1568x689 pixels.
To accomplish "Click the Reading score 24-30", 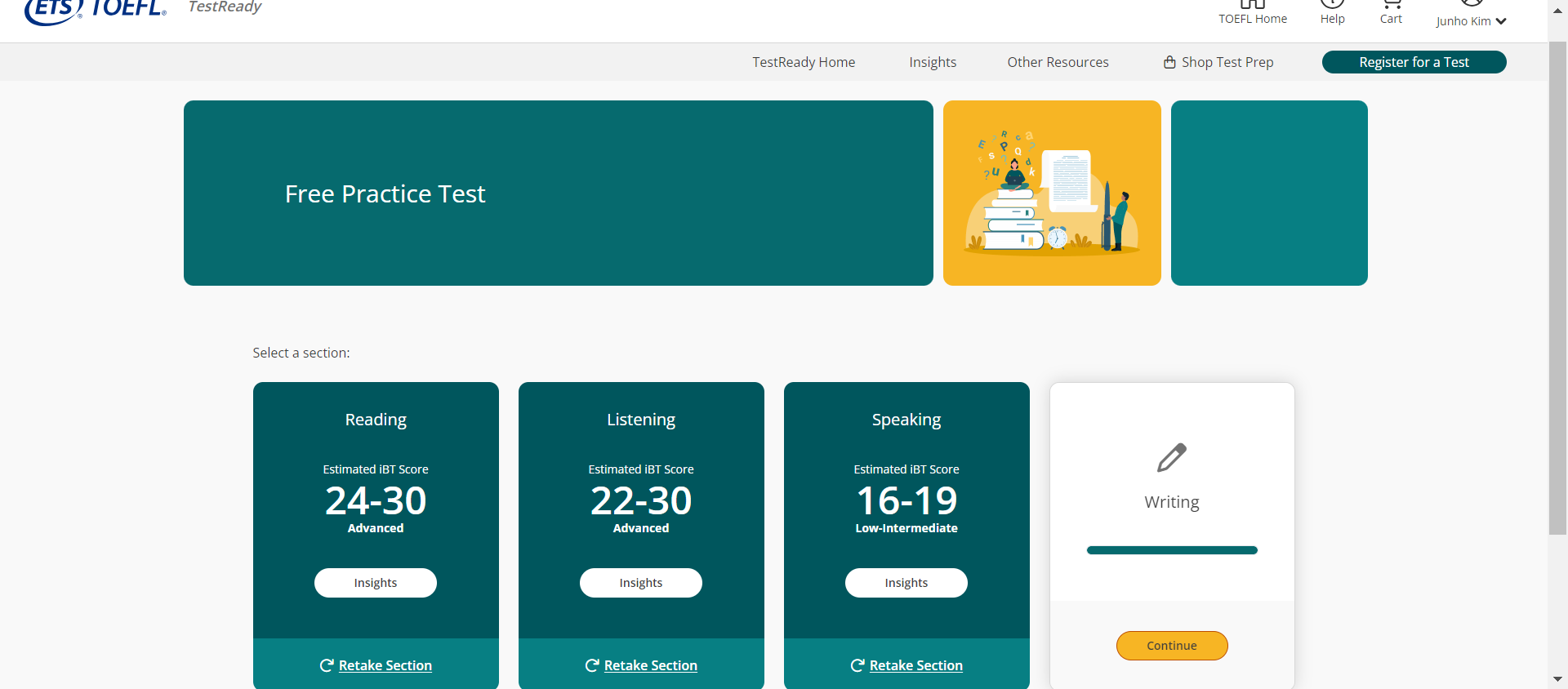I will [x=376, y=500].
